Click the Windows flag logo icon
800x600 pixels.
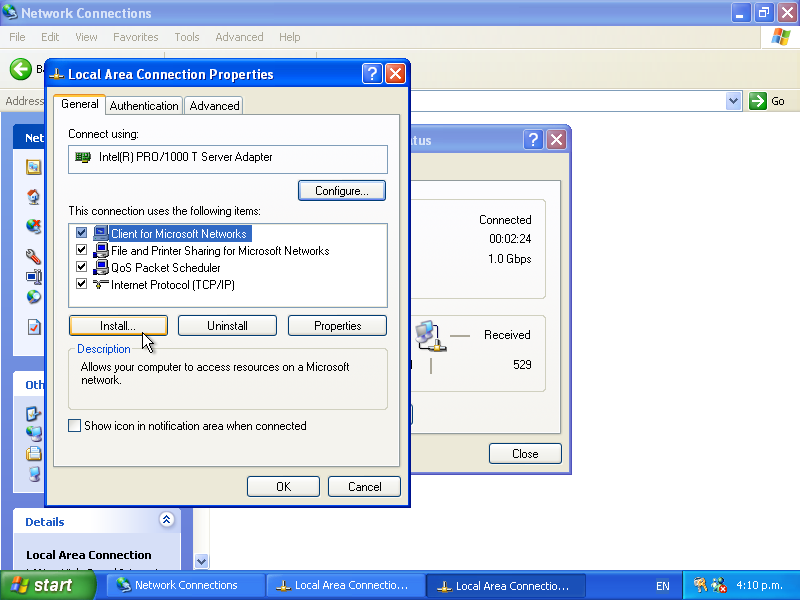tap(781, 37)
